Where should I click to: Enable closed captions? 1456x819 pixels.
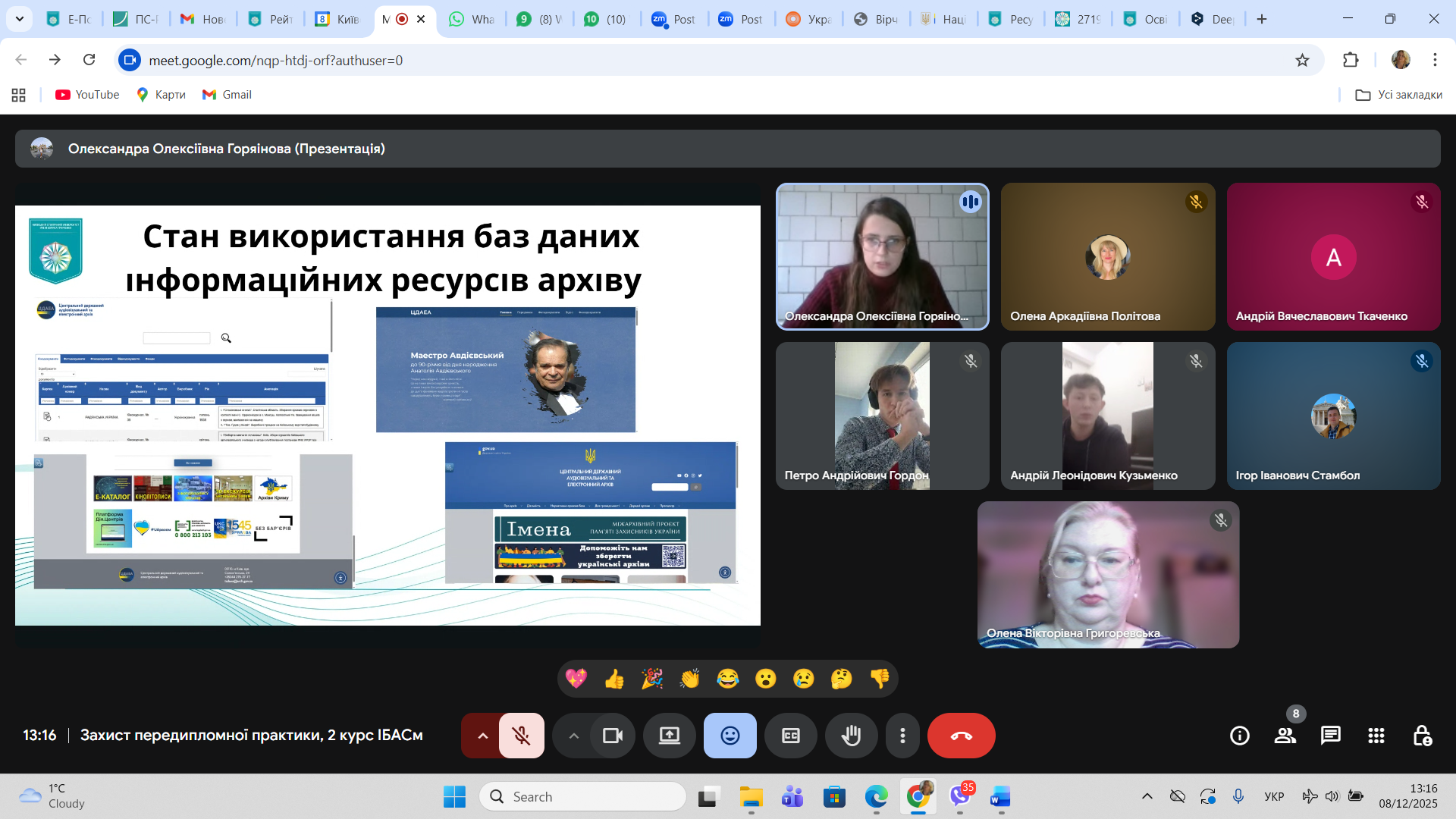[x=790, y=735]
